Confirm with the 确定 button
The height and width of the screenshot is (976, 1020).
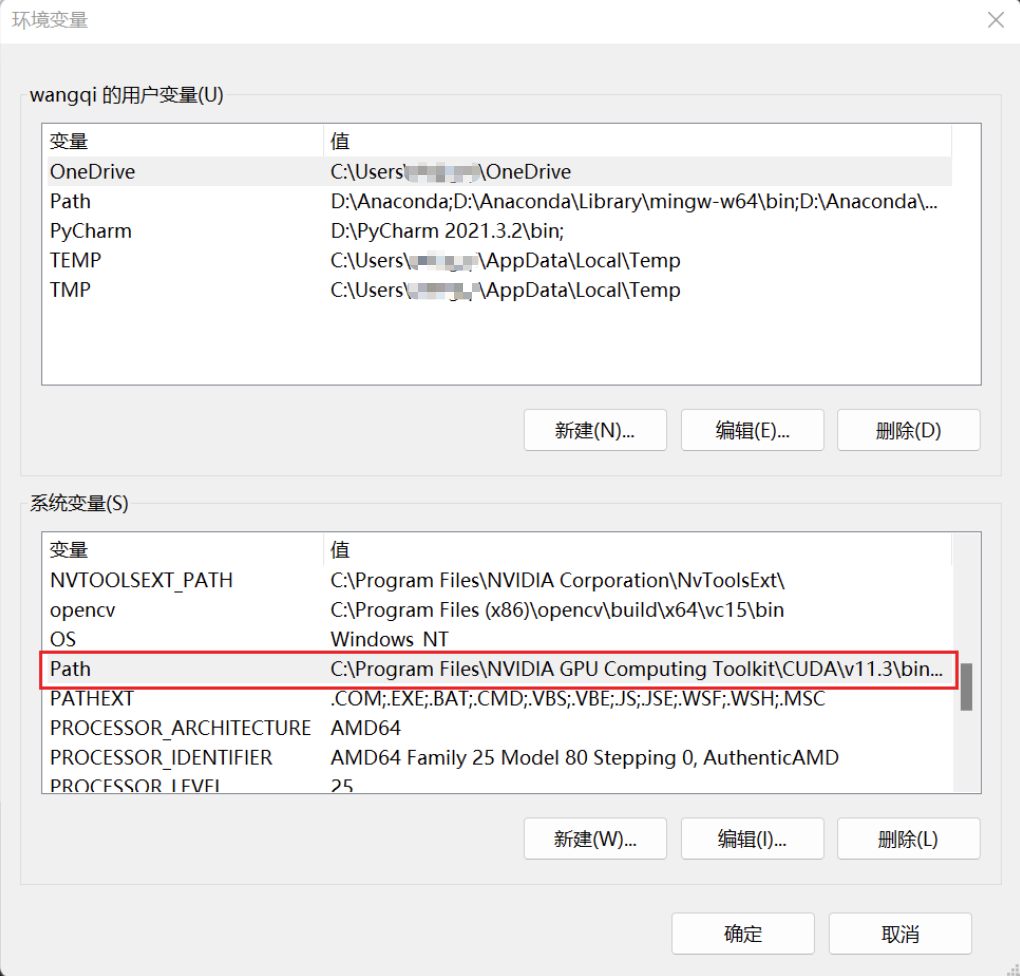pos(743,934)
